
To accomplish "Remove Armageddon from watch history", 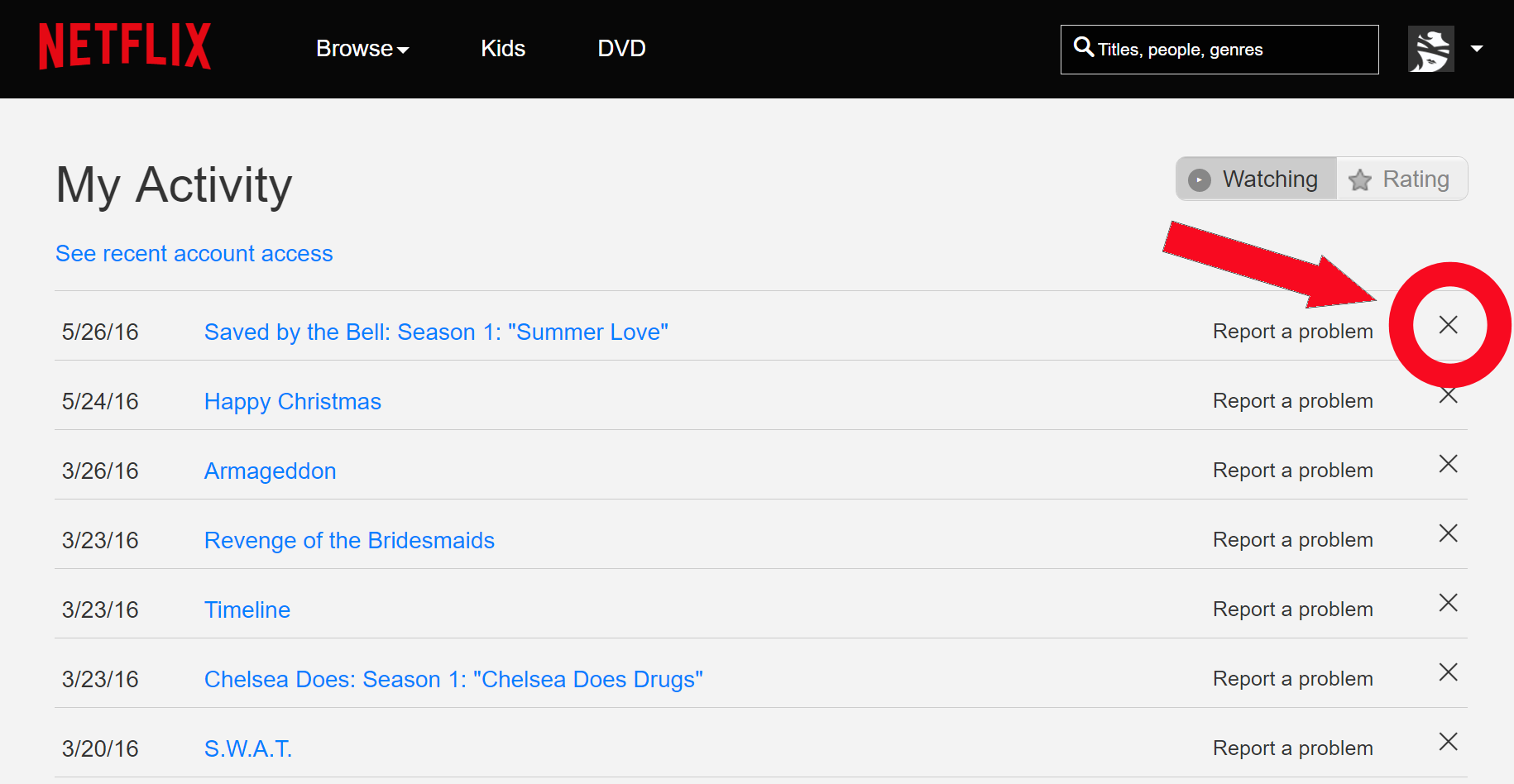I will [x=1449, y=464].
